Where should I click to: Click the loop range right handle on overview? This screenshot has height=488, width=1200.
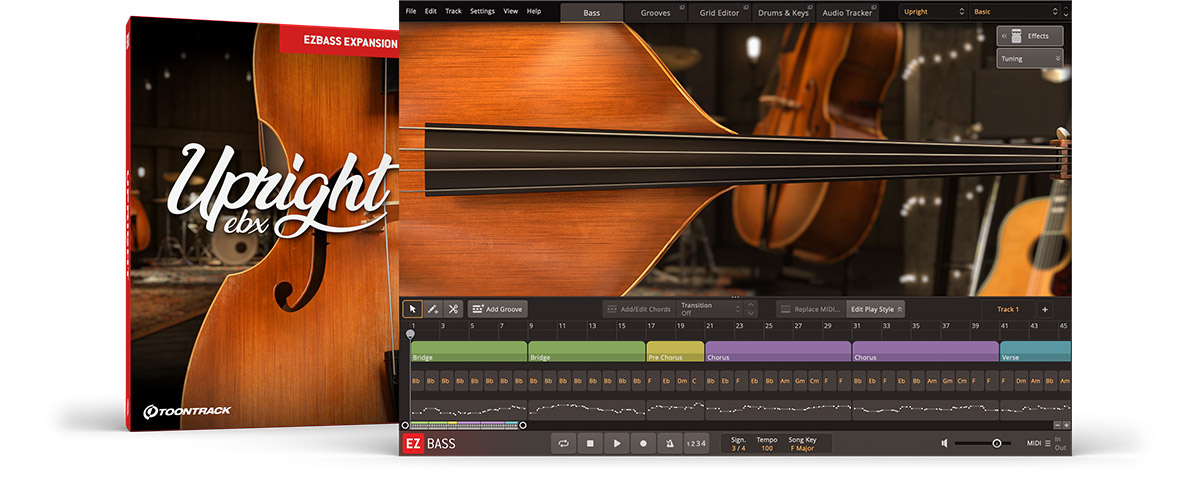(x=523, y=425)
